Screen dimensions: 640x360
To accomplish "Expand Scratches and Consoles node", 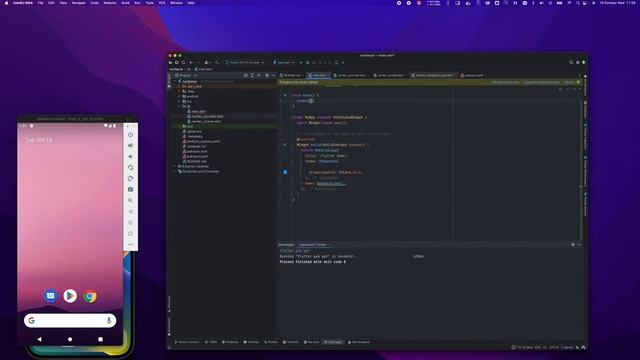I will pos(175,171).
